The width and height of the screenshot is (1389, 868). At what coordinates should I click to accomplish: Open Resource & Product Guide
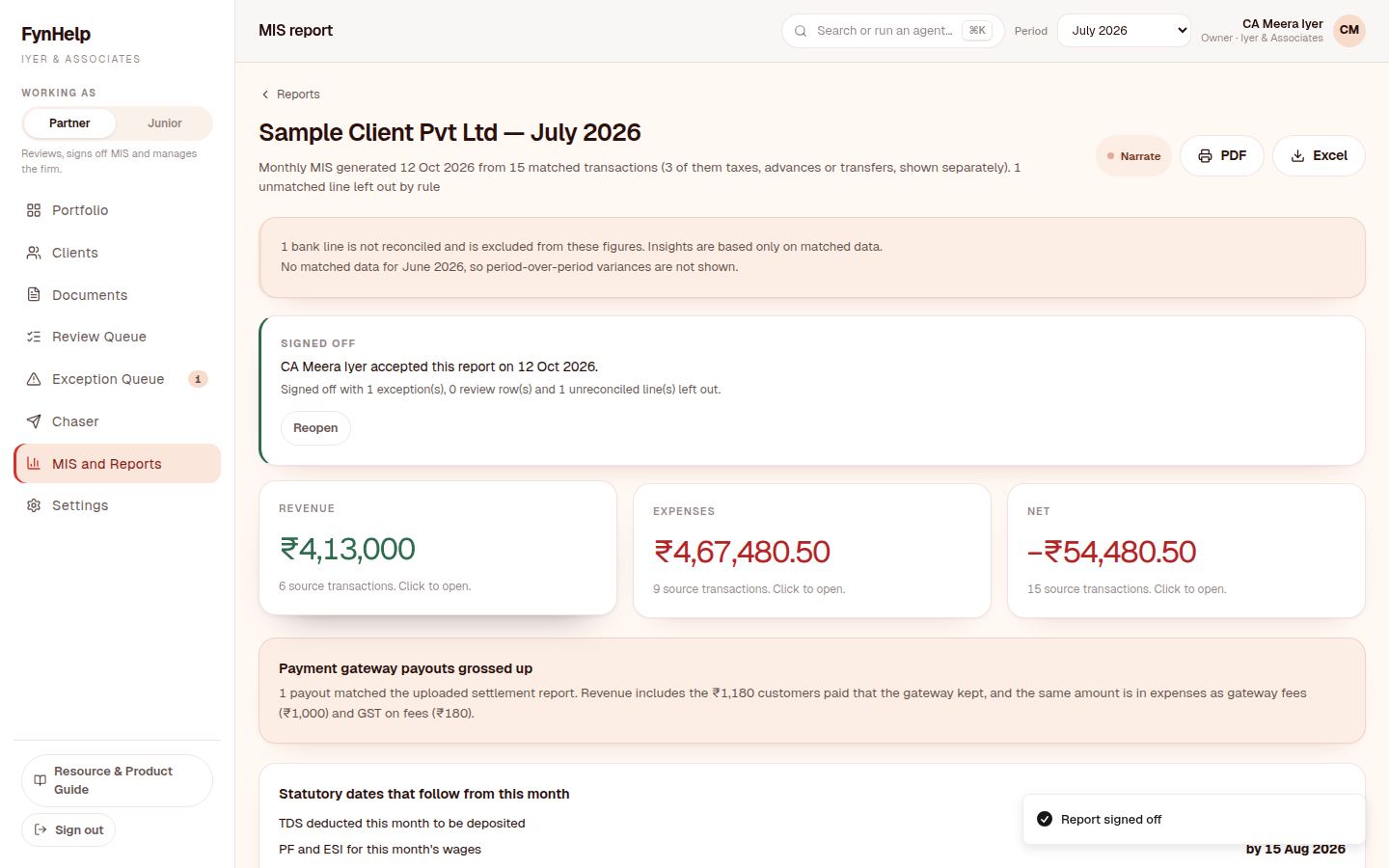click(x=117, y=780)
